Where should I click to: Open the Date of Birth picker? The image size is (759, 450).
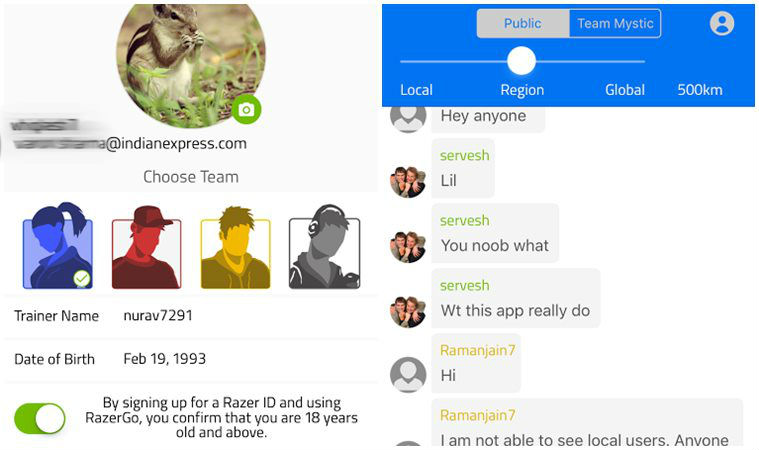(x=191, y=359)
